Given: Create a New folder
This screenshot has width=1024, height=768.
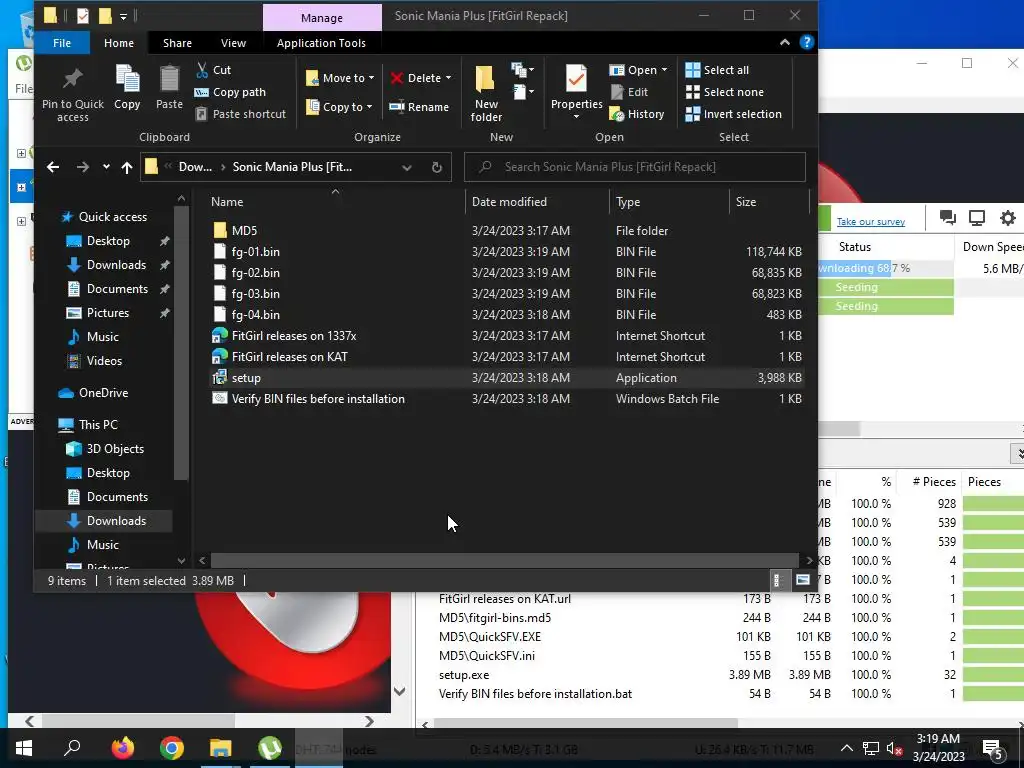Looking at the screenshot, I should pyautogui.click(x=486, y=93).
